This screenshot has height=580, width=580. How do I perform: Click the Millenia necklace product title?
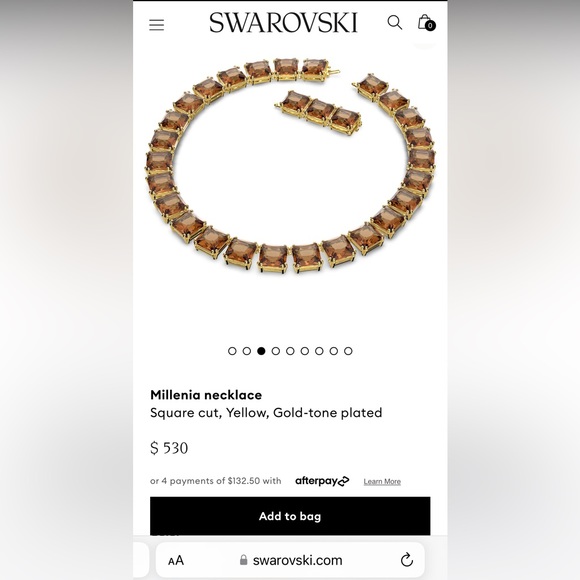(x=206, y=395)
